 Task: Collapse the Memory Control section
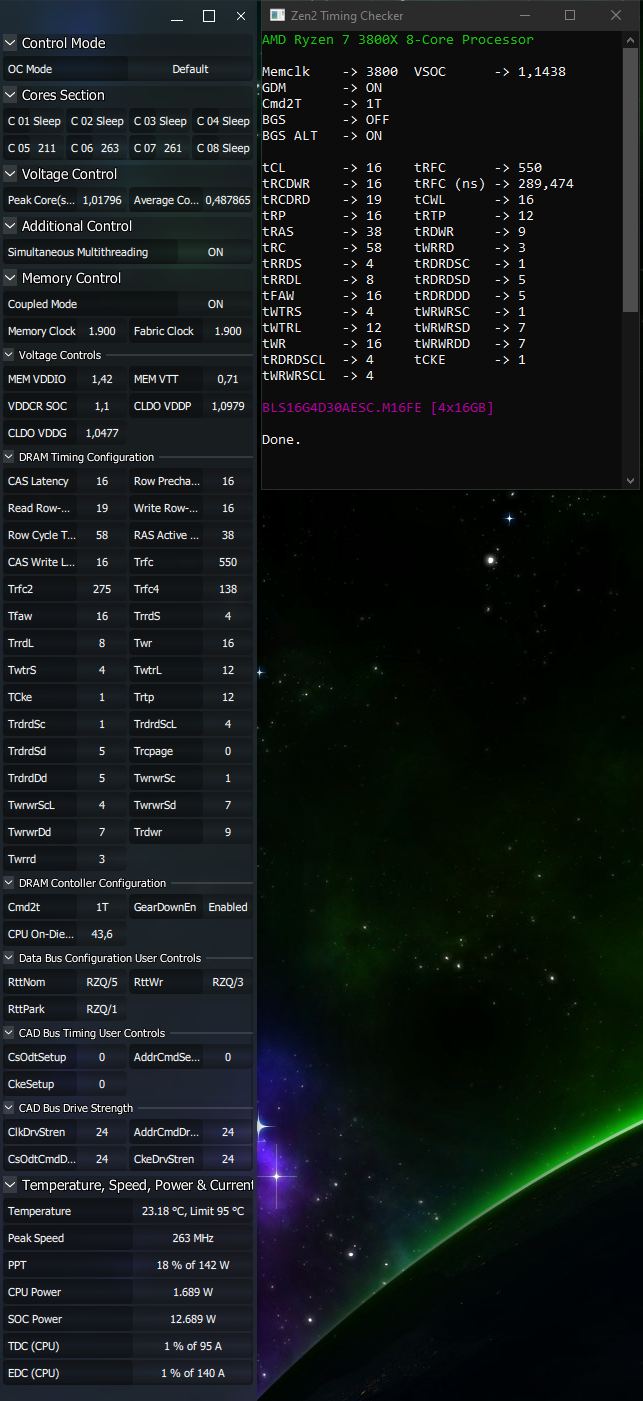(10, 278)
